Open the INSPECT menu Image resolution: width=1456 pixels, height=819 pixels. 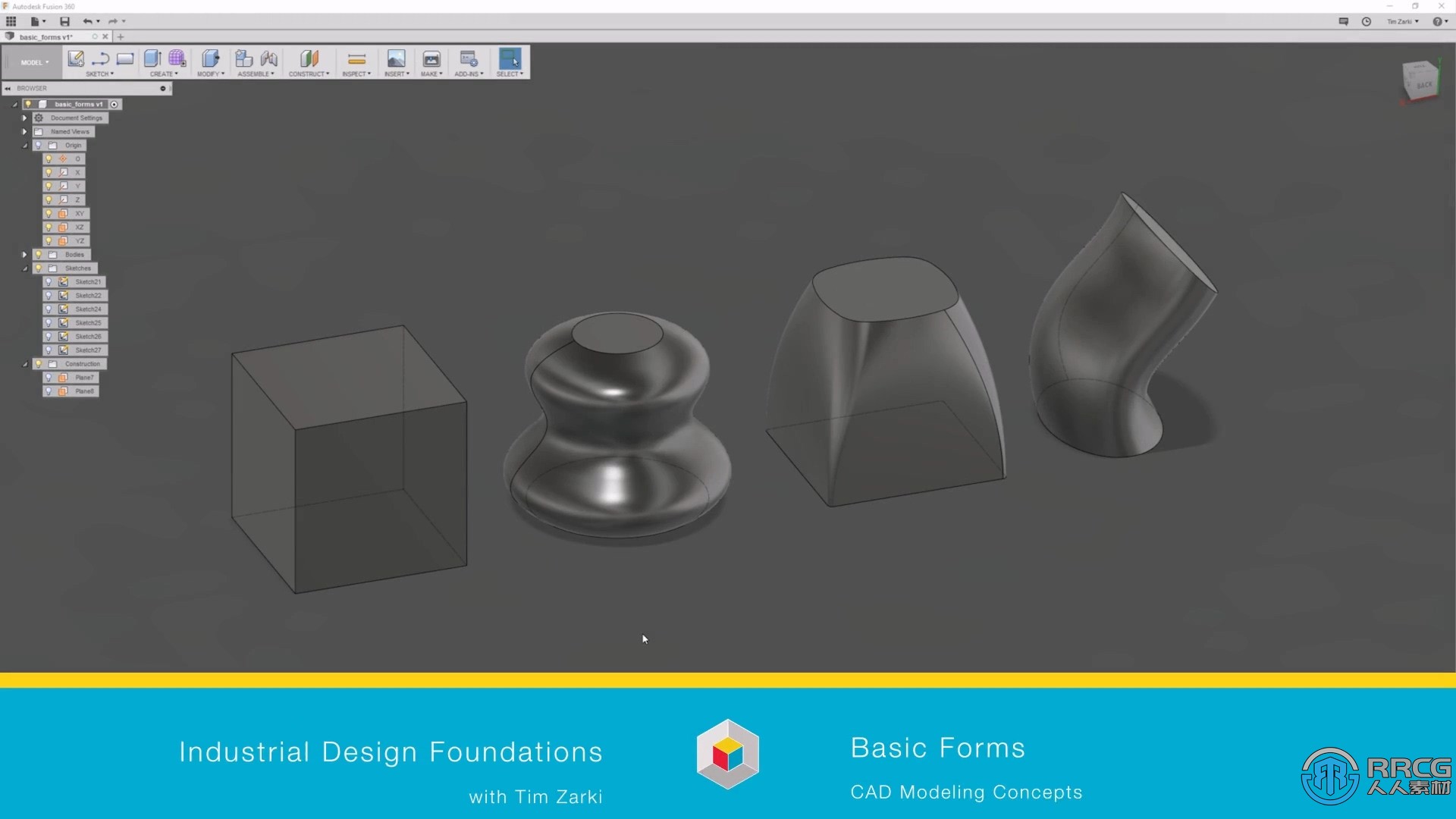(356, 74)
